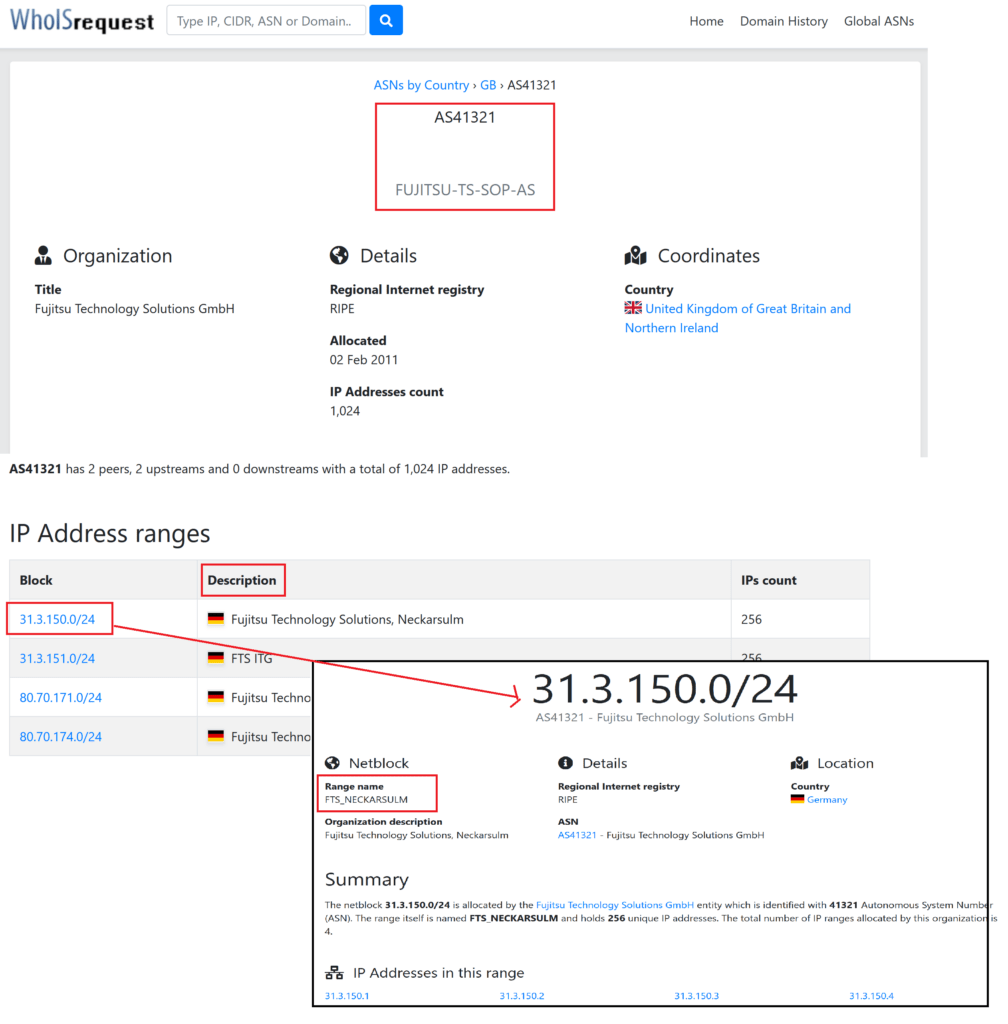Screen dimensions: 1008x1024
Task: Click German flag in FTS ITG row
Action: coord(215,658)
